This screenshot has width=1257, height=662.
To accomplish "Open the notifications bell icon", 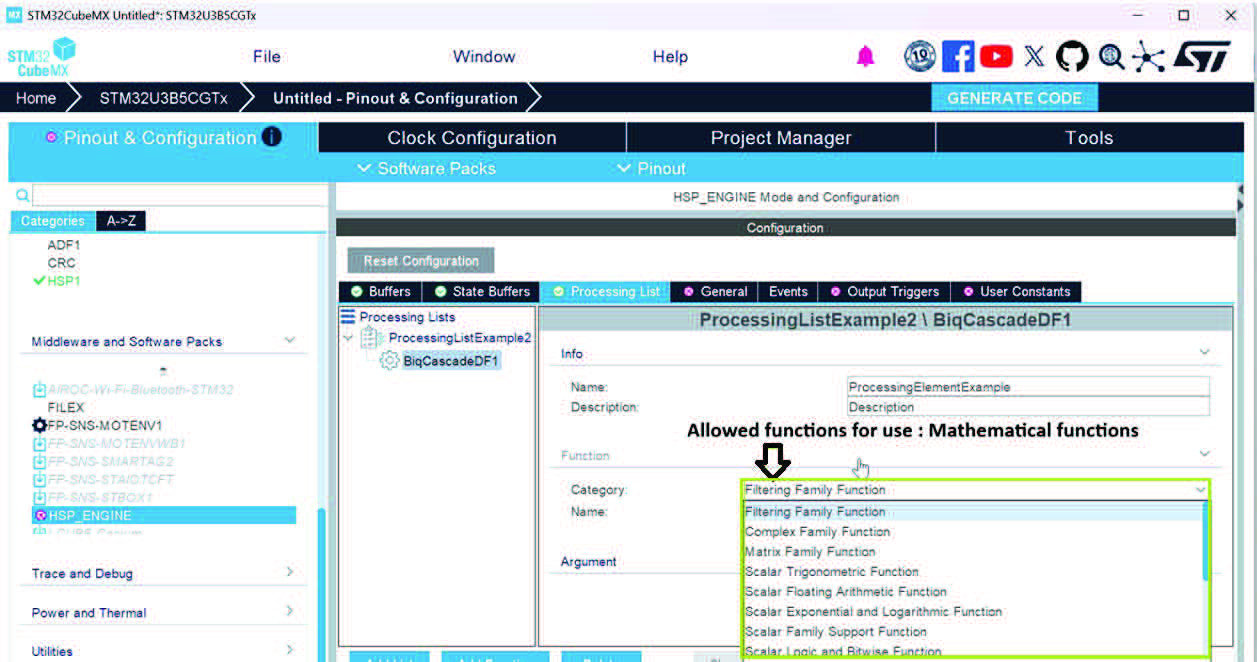I will (x=865, y=57).
